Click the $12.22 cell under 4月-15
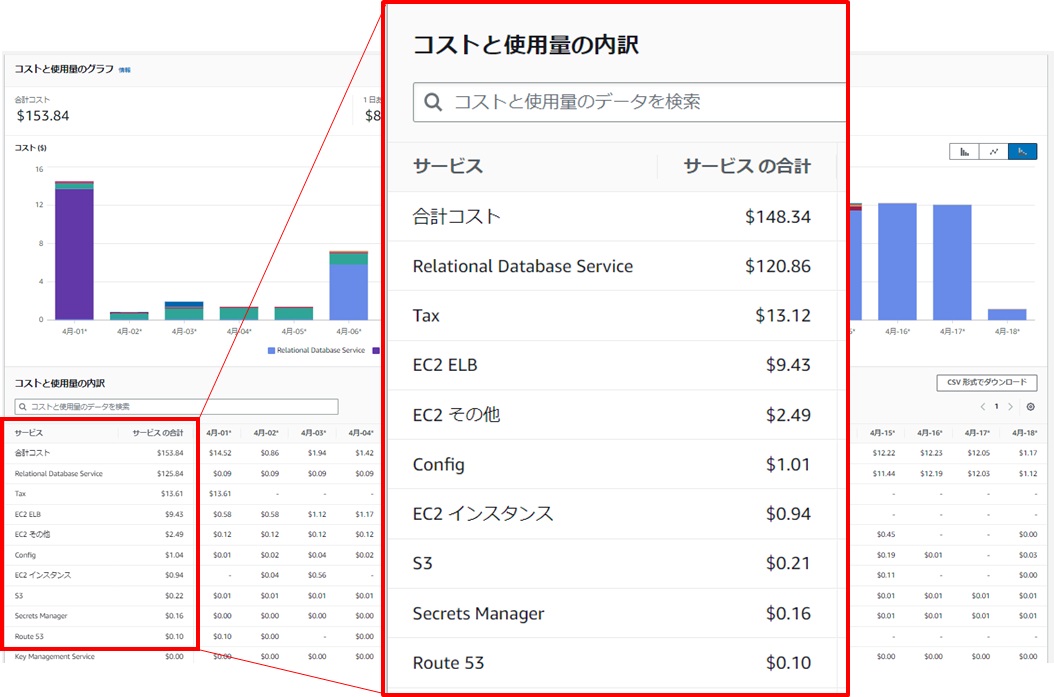This screenshot has height=697, width=1054. [884, 453]
